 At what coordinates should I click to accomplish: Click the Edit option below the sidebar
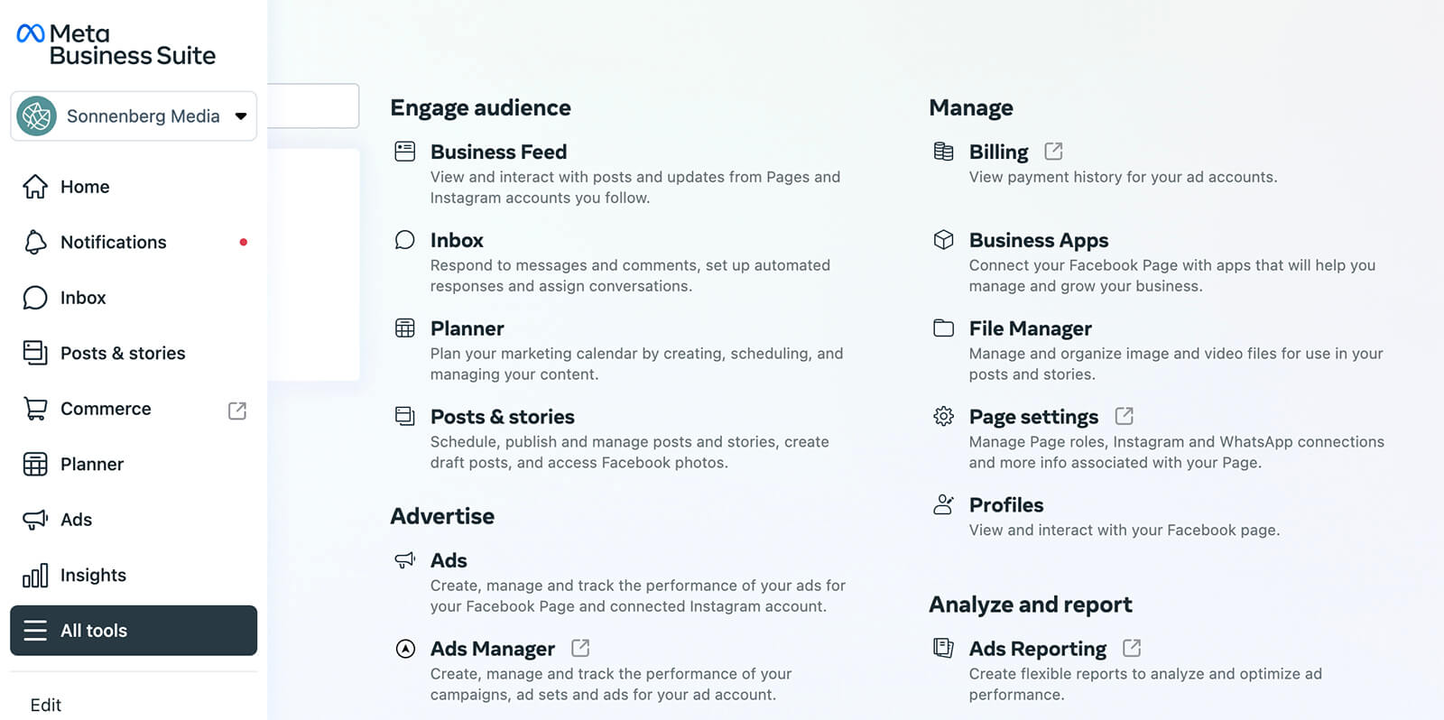point(45,705)
